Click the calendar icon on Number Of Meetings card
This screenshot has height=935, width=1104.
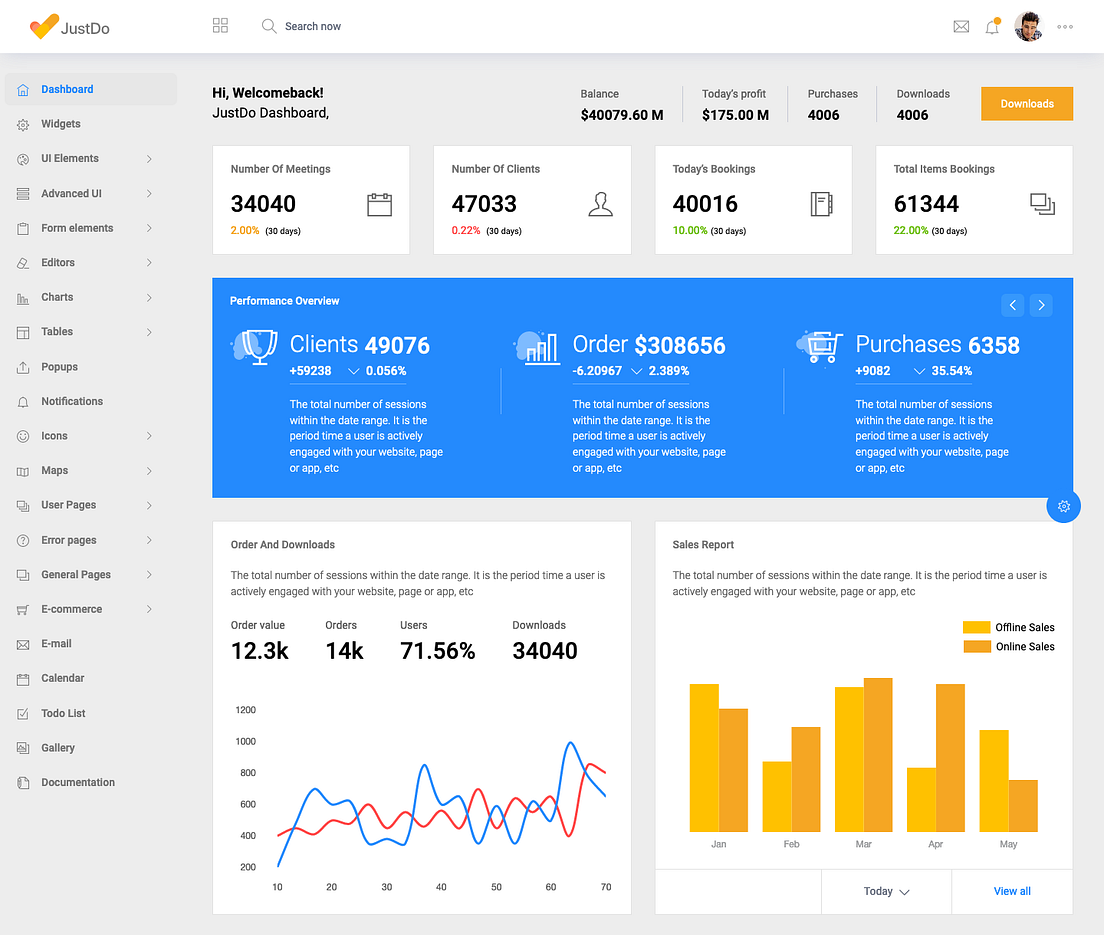point(379,204)
